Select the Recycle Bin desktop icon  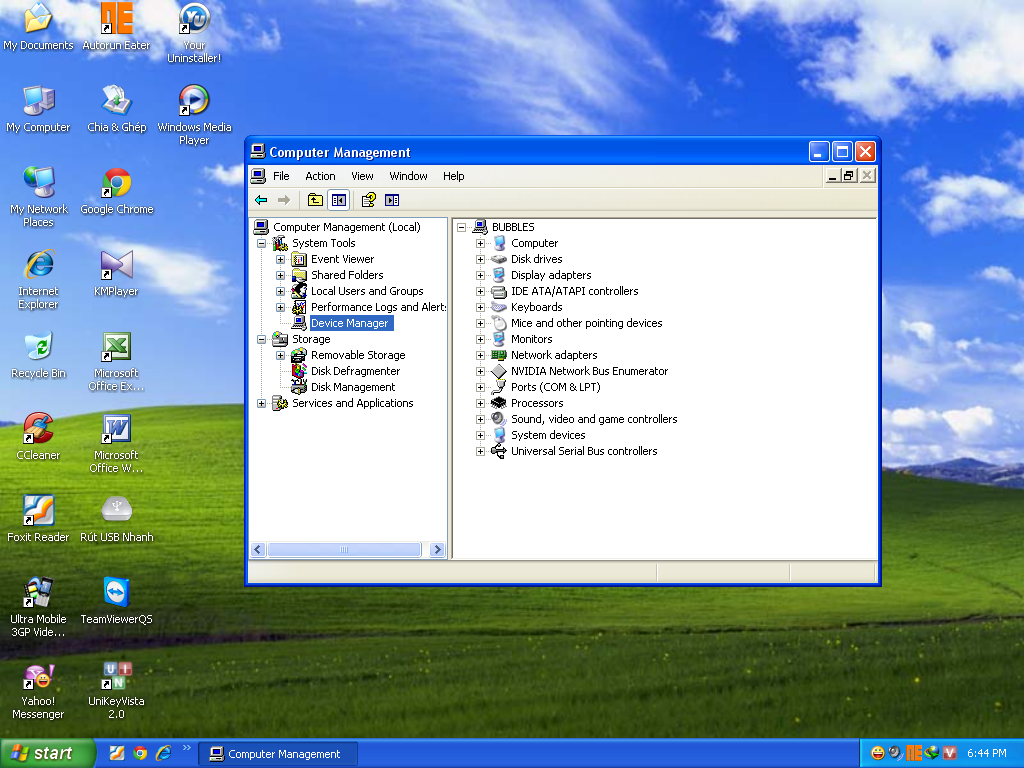click(39, 355)
